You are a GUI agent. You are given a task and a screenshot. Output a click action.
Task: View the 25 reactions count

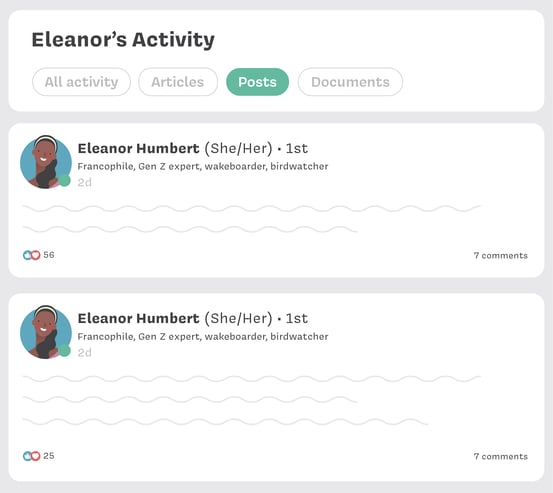click(49, 456)
